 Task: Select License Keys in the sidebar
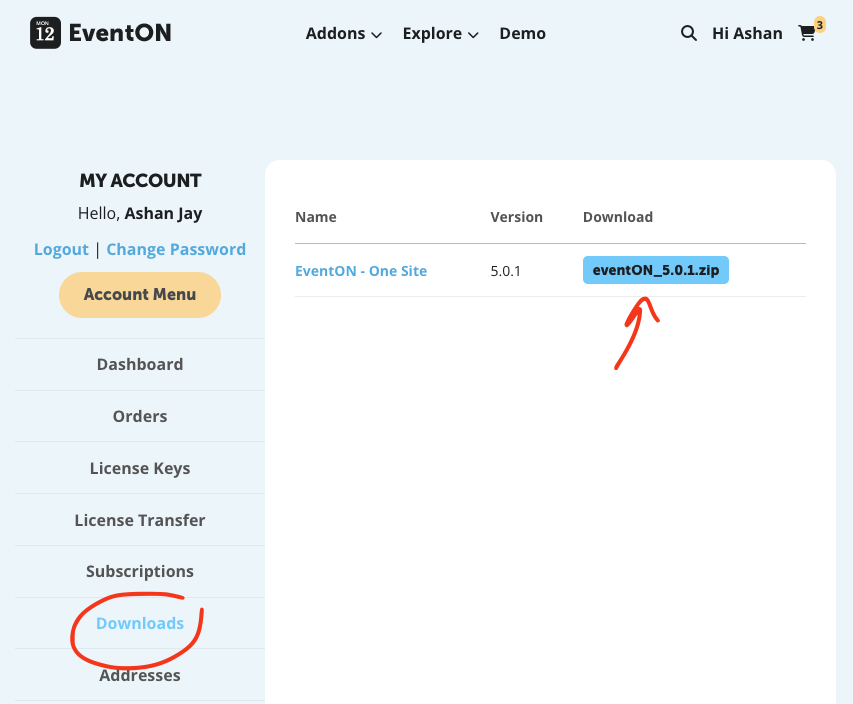coord(140,469)
